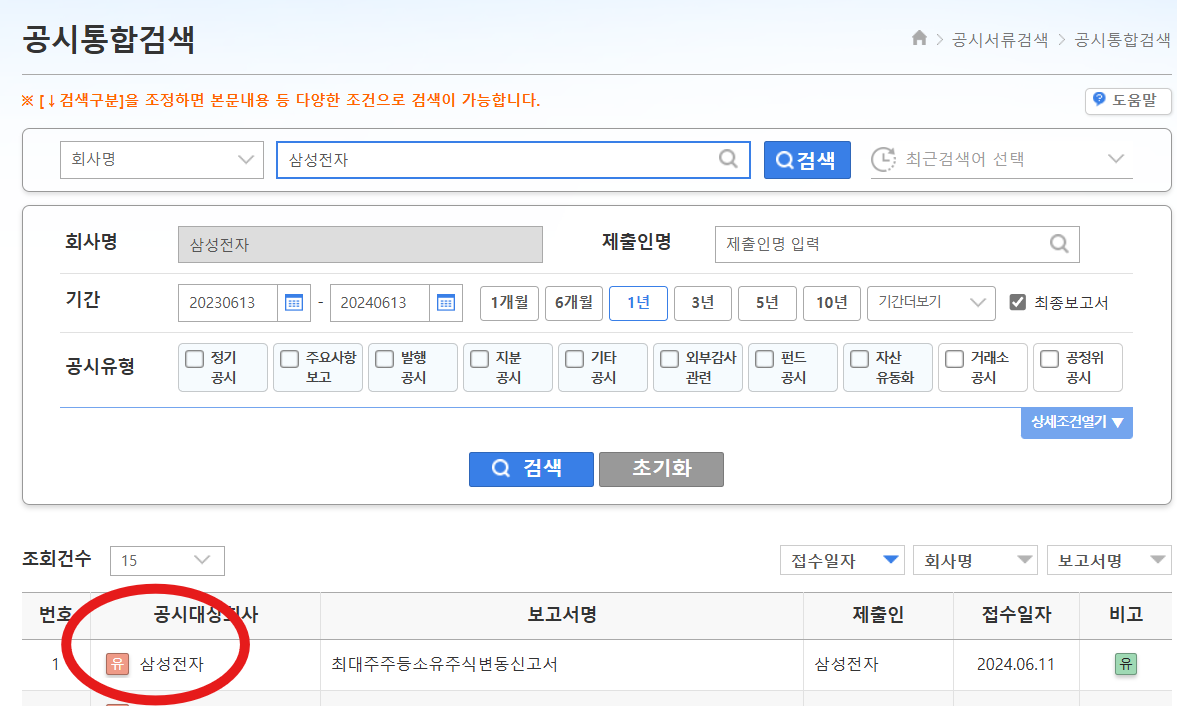Open the 기간더보기 dropdown
Screen dimensions: 1177x706
click(x=930, y=300)
